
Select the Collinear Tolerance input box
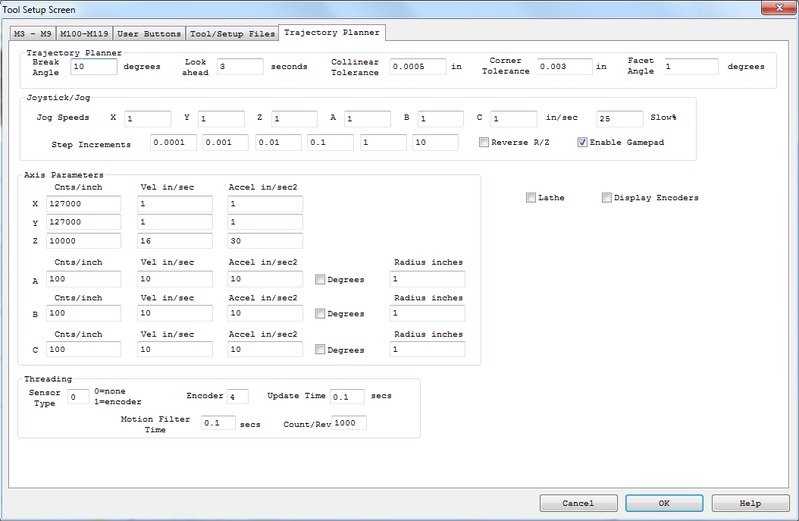point(418,67)
